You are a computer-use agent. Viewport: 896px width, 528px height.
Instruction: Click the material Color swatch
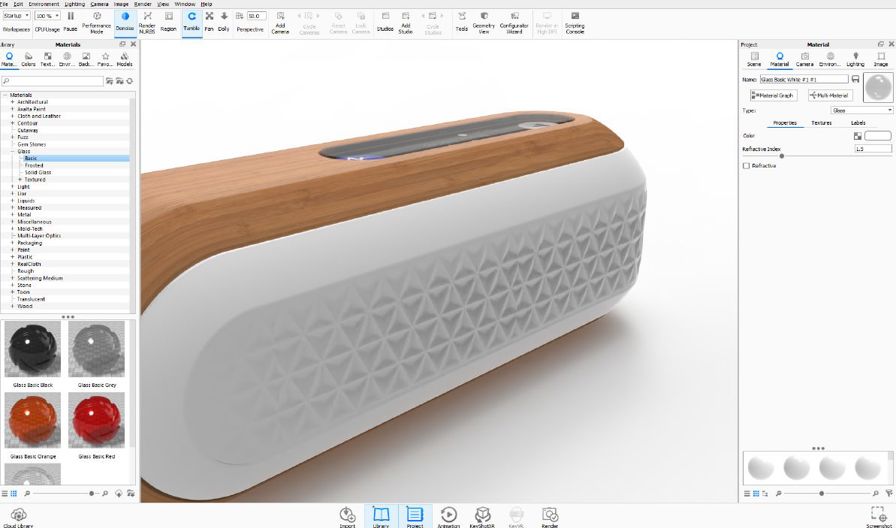pos(877,135)
